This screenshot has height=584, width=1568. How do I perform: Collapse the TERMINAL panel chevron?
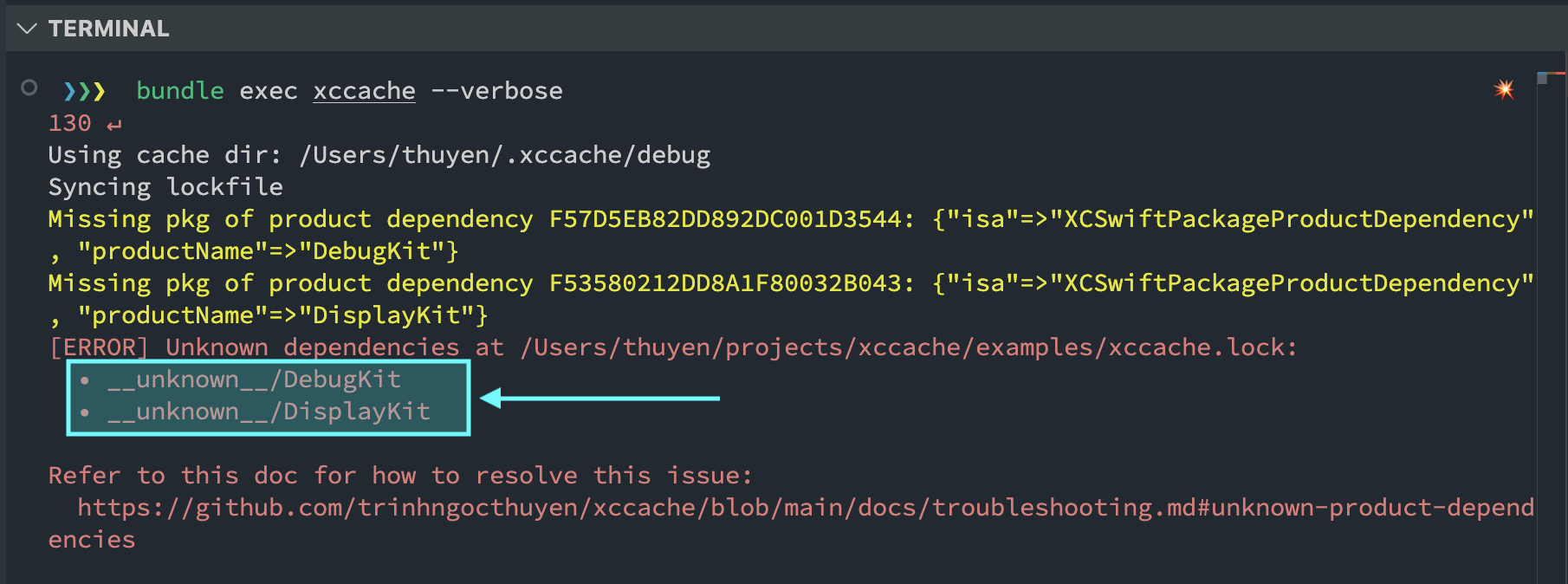27,29
